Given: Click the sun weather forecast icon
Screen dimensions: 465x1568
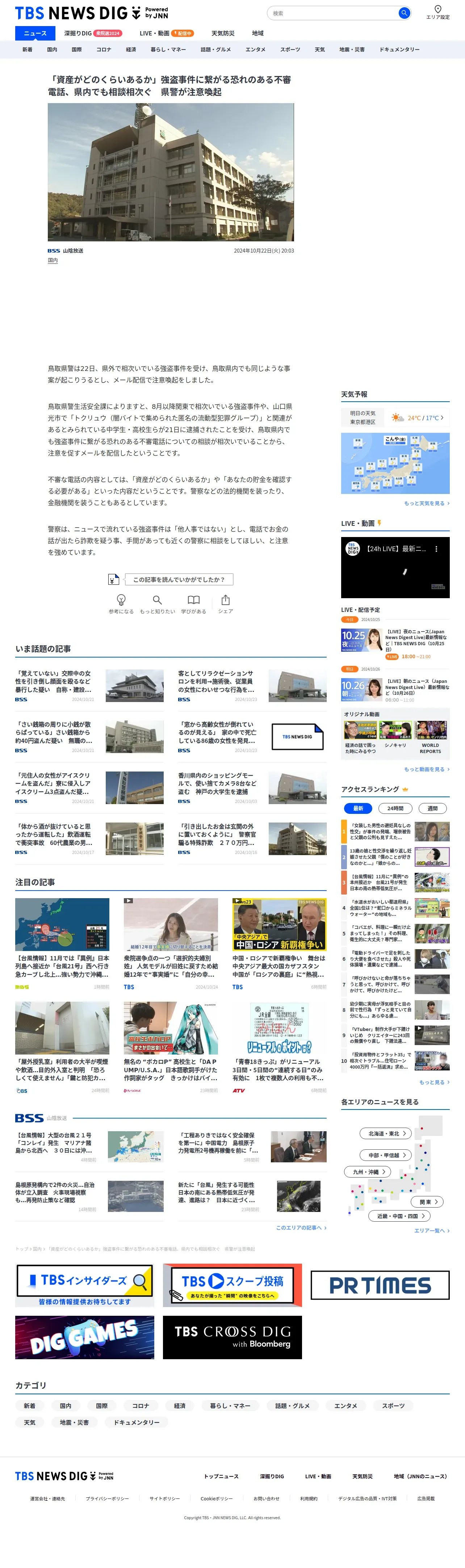Looking at the screenshot, I should (397, 418).
